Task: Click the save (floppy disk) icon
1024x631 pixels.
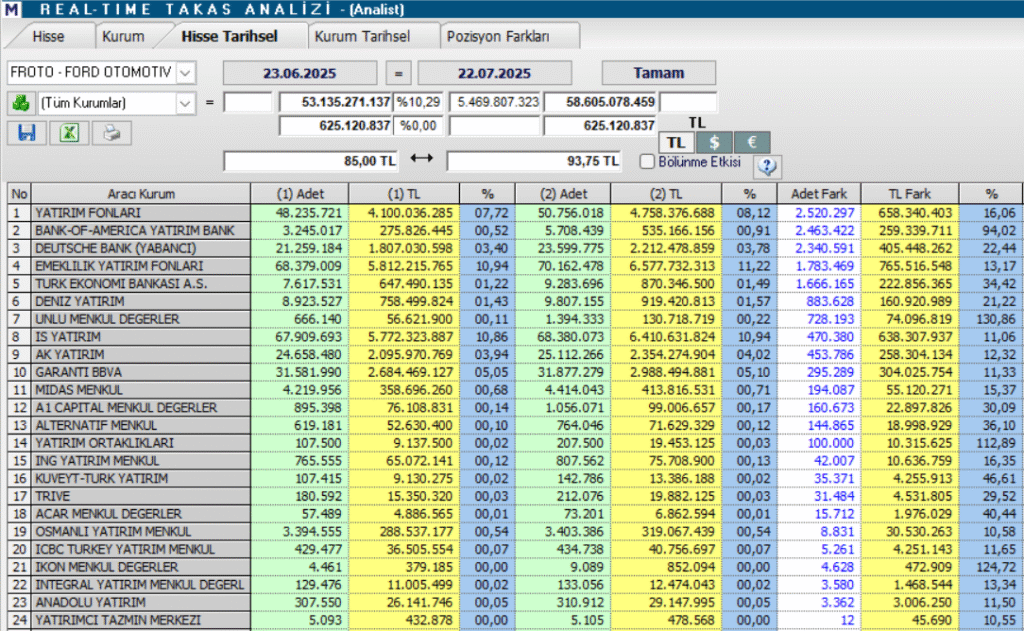Action: click(27, 133)
